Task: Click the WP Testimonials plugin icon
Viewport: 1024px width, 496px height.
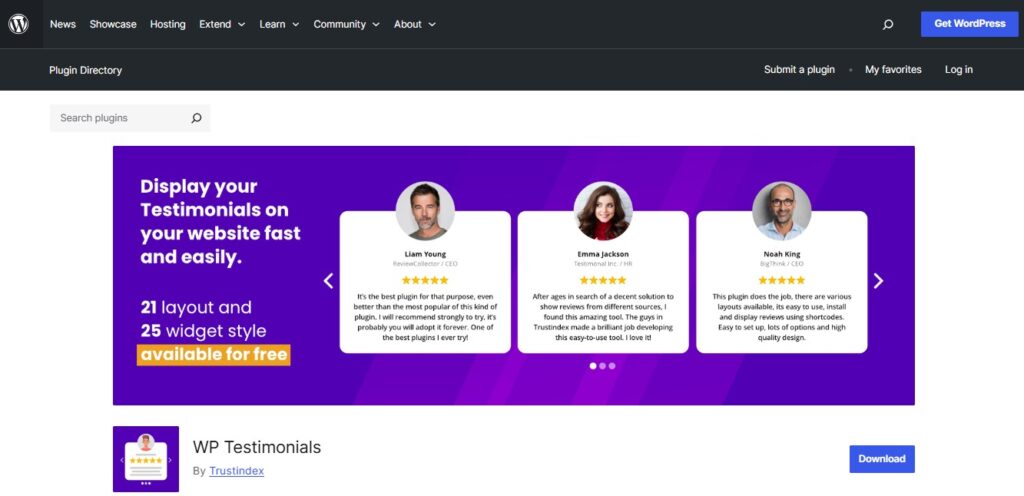Action: 146,459
